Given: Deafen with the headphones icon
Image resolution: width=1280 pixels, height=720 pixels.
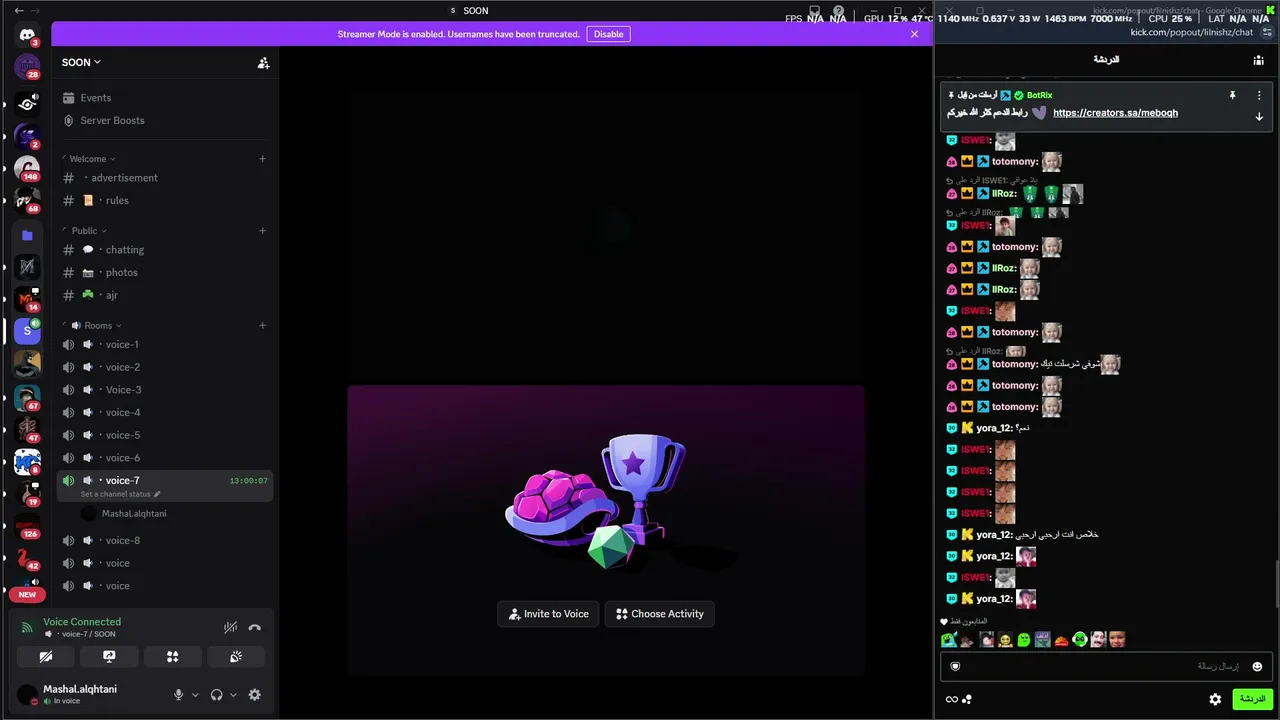Looking at the screenshot, I should 216,695.
